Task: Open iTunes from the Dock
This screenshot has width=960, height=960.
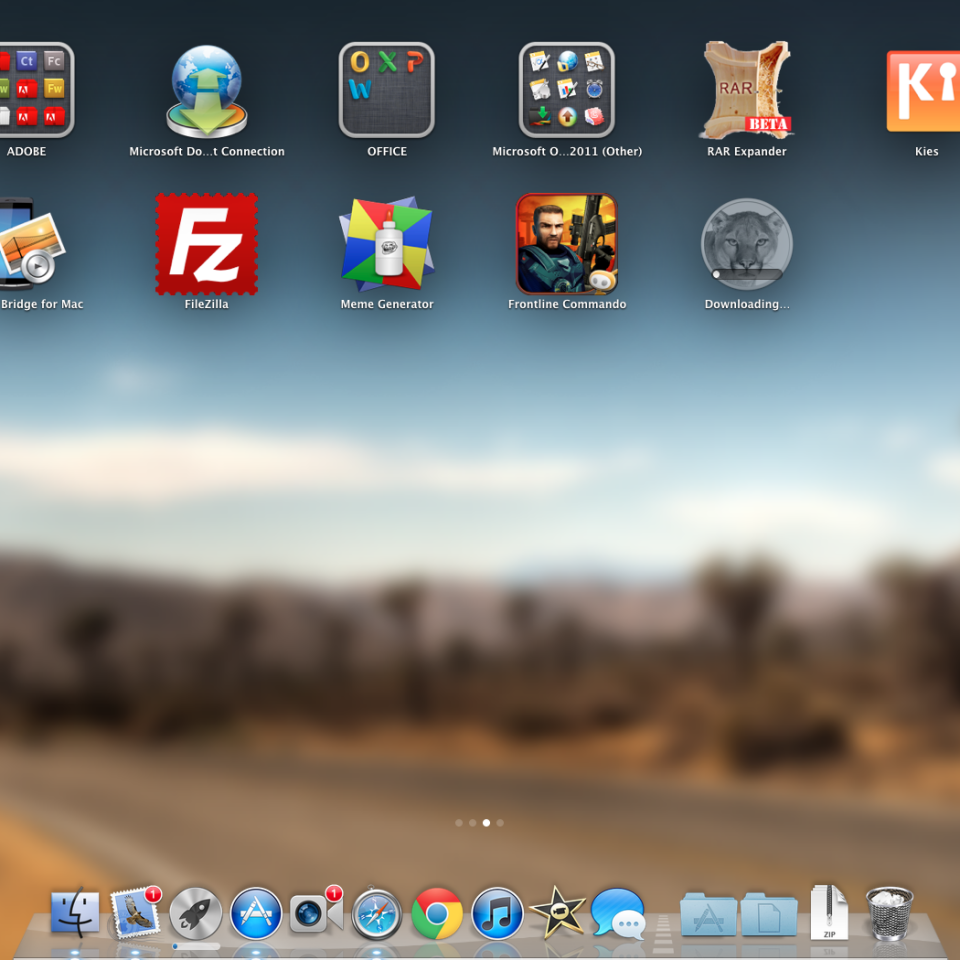Action: (x=497, y=913)
